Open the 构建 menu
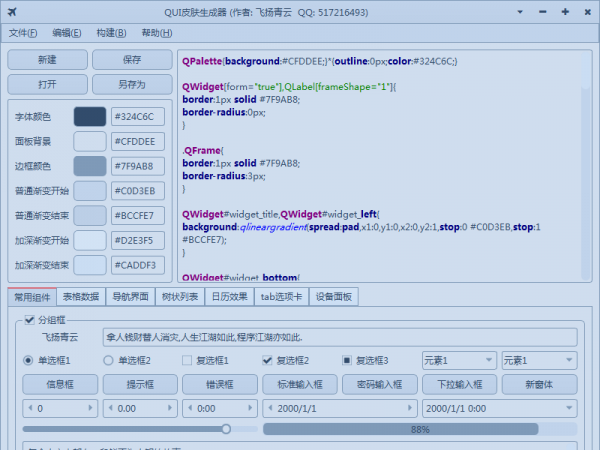This screenshot has width=600, height=450. tap(111, 33)
